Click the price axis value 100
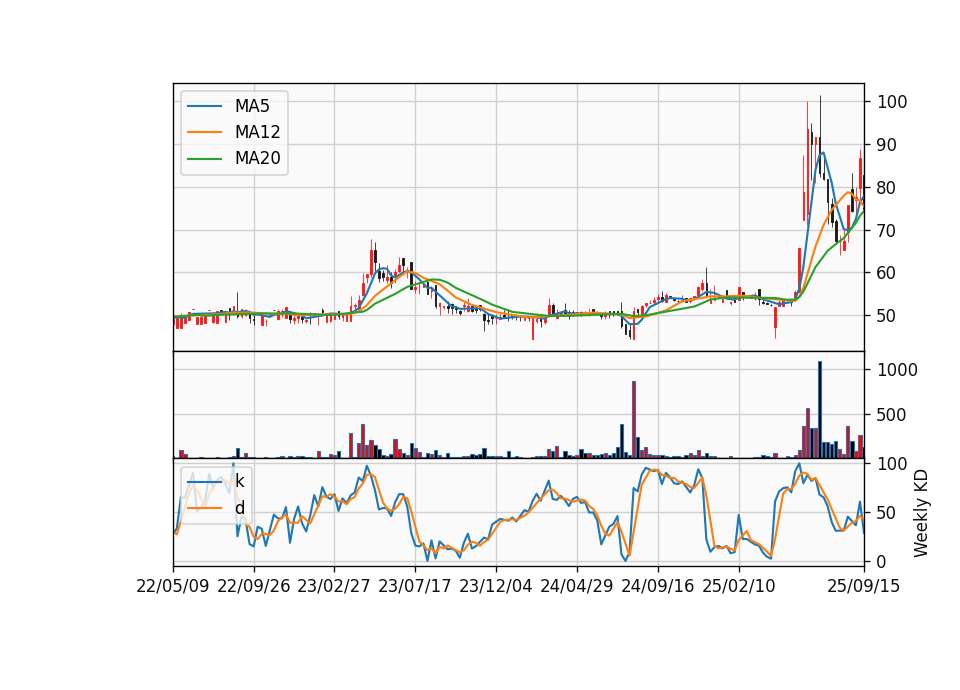This screenshot has height=690, width=960. point(892,102)
